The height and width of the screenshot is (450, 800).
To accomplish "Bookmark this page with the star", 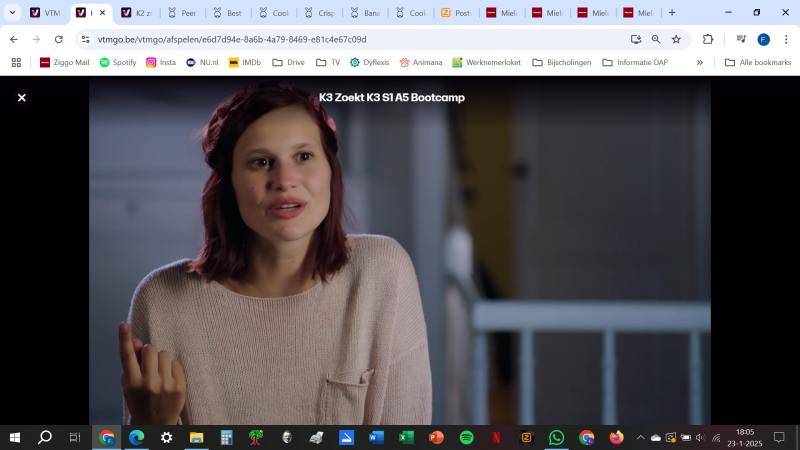I will (676, 39).
